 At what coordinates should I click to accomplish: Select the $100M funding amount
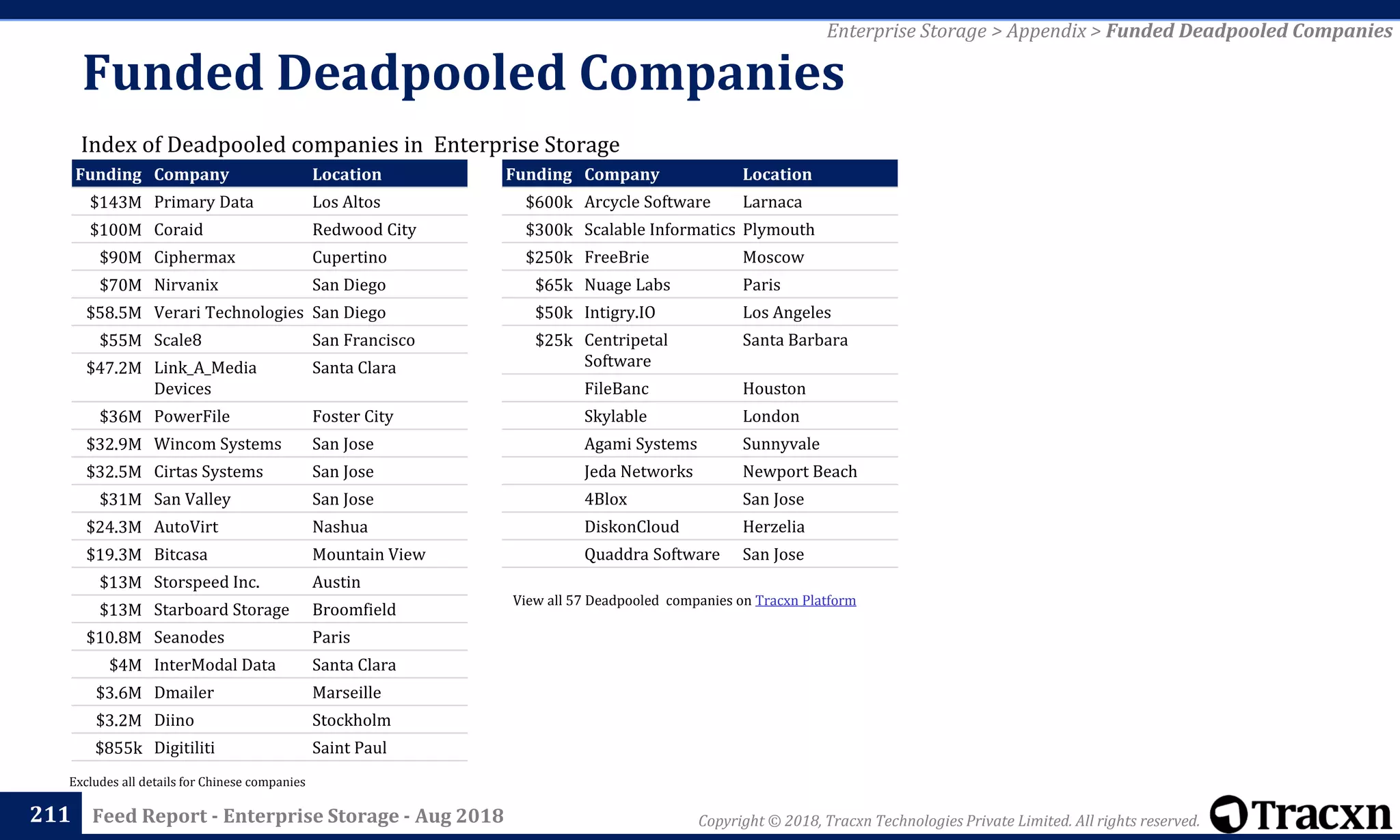pyautogui.click(x=116, y=230)
